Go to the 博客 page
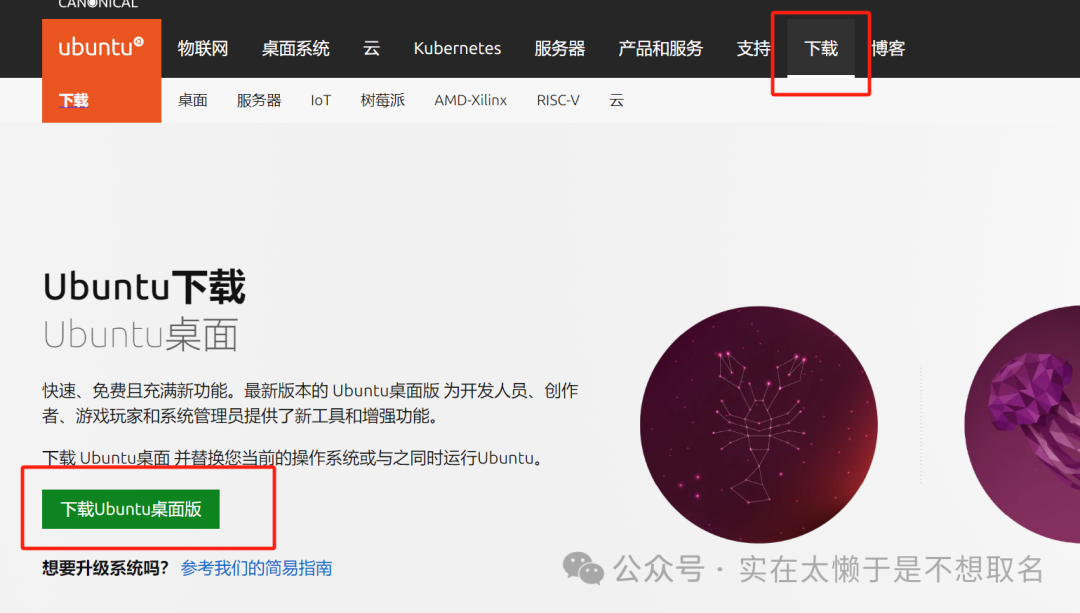 (888, 48)
